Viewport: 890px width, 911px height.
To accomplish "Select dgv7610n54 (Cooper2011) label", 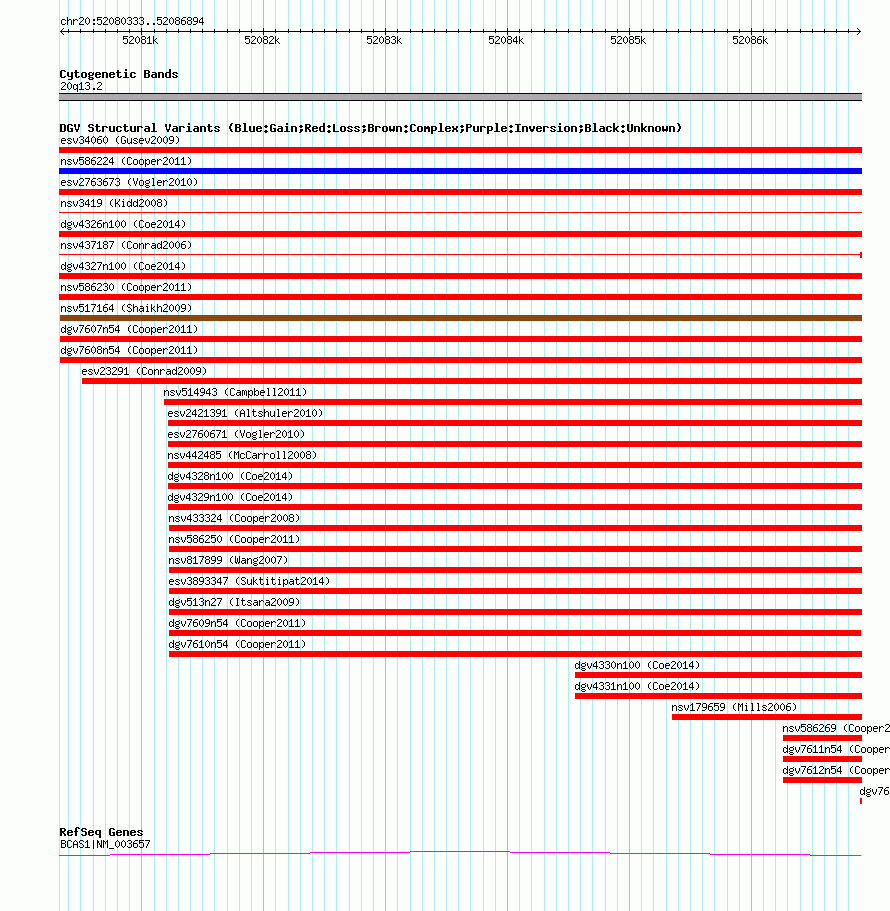I will [x=237, y=644].
